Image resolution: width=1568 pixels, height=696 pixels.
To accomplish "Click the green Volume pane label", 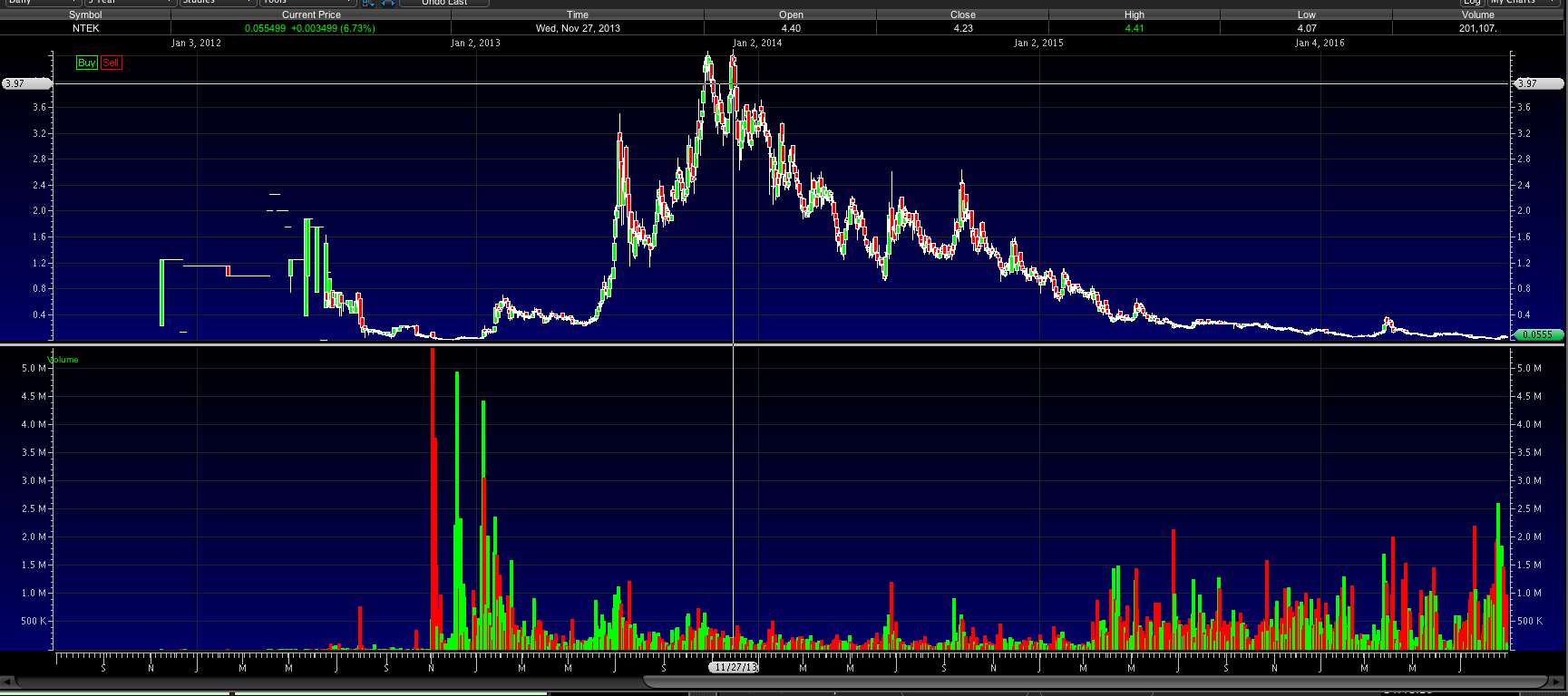I will [63, 360].
